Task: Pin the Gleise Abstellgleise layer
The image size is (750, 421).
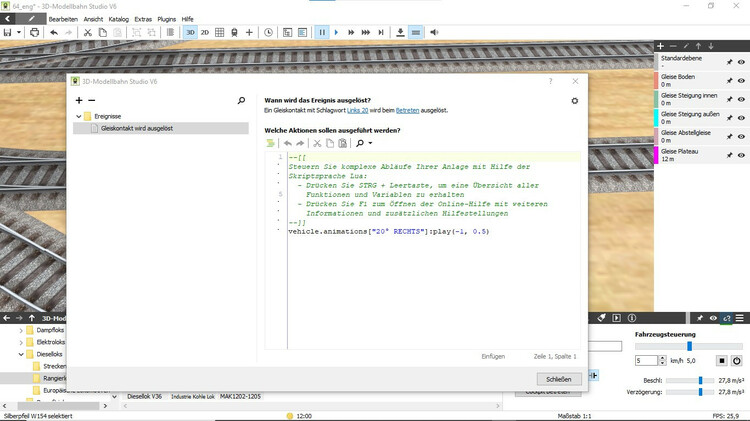Action: coord(729,136)
